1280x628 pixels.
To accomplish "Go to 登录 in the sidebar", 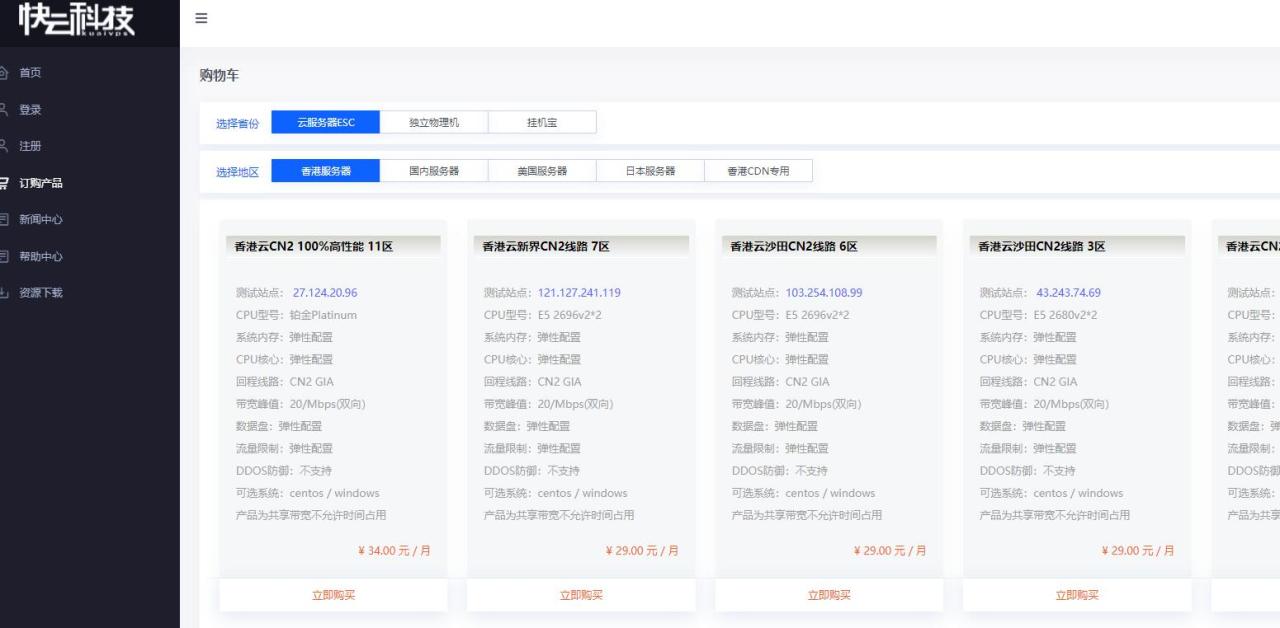I will [30, 110].
